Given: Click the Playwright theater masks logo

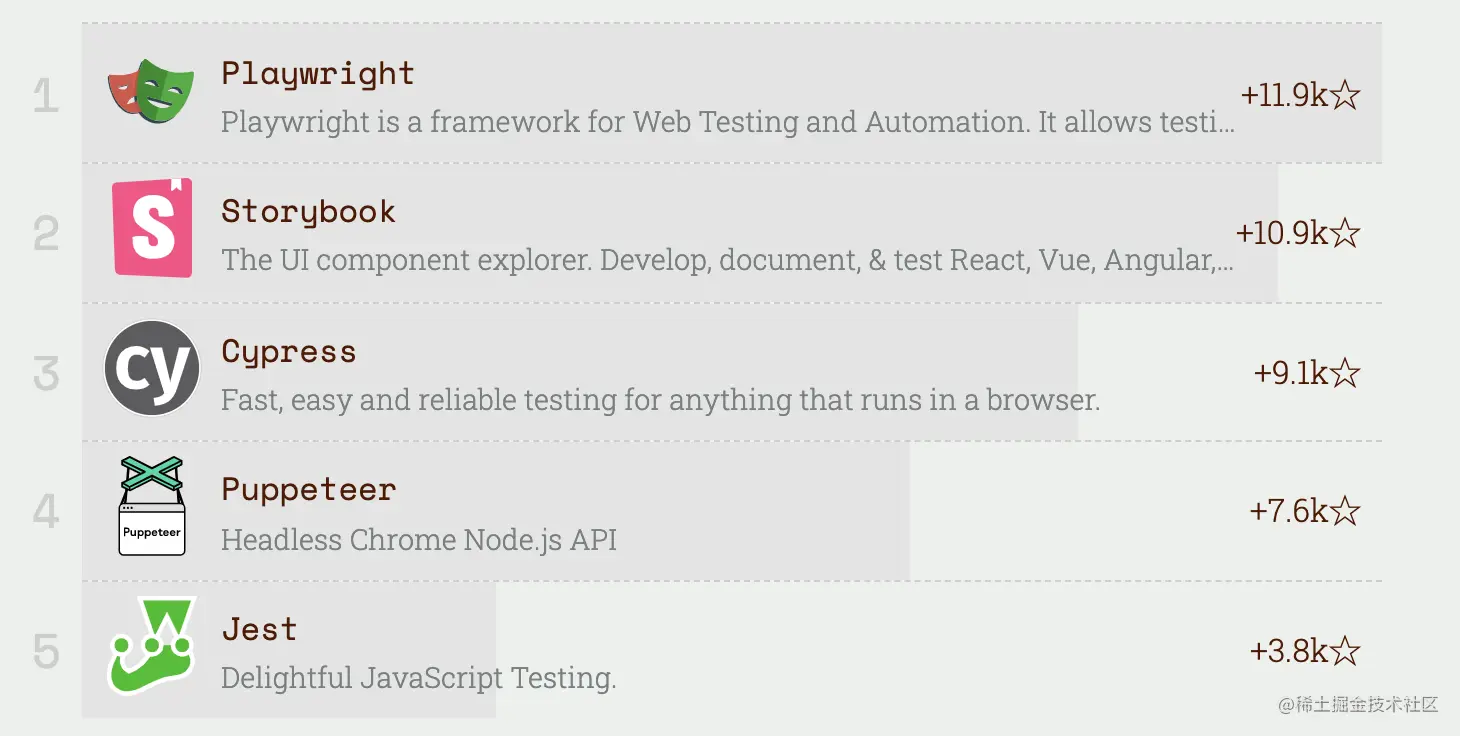Looking at the screenshot, I should pos(151,91).
